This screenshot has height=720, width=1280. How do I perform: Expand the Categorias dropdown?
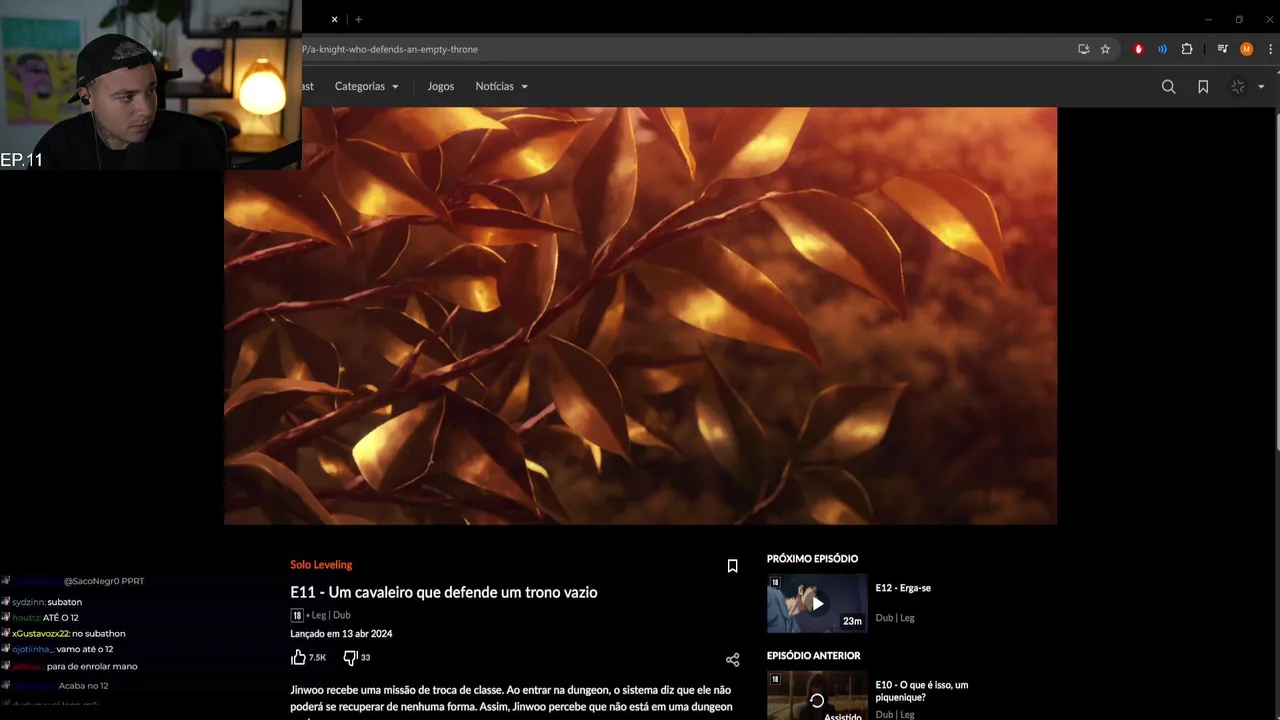click(366, 86)
